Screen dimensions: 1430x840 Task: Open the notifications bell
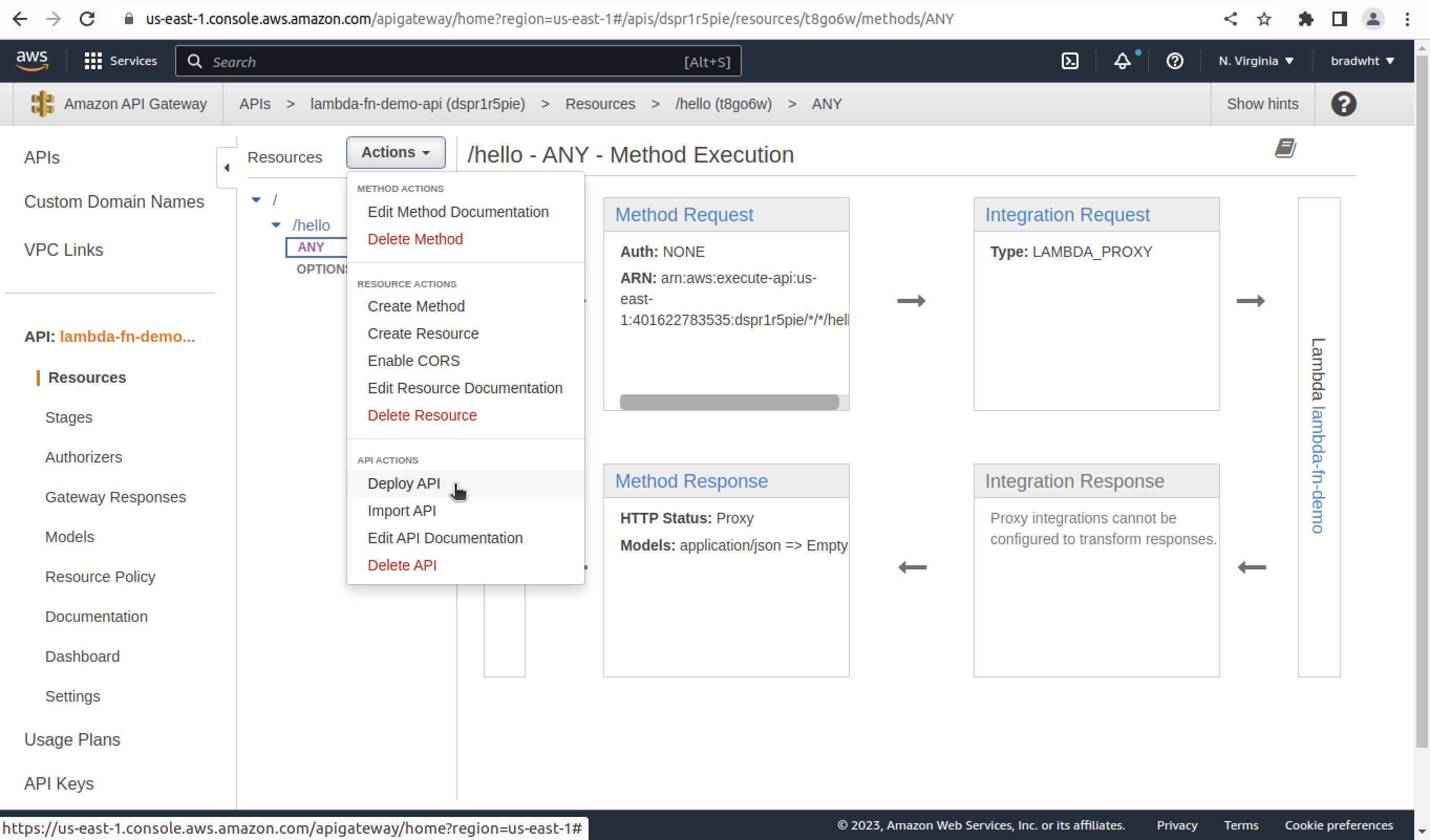pos(1122,61)
